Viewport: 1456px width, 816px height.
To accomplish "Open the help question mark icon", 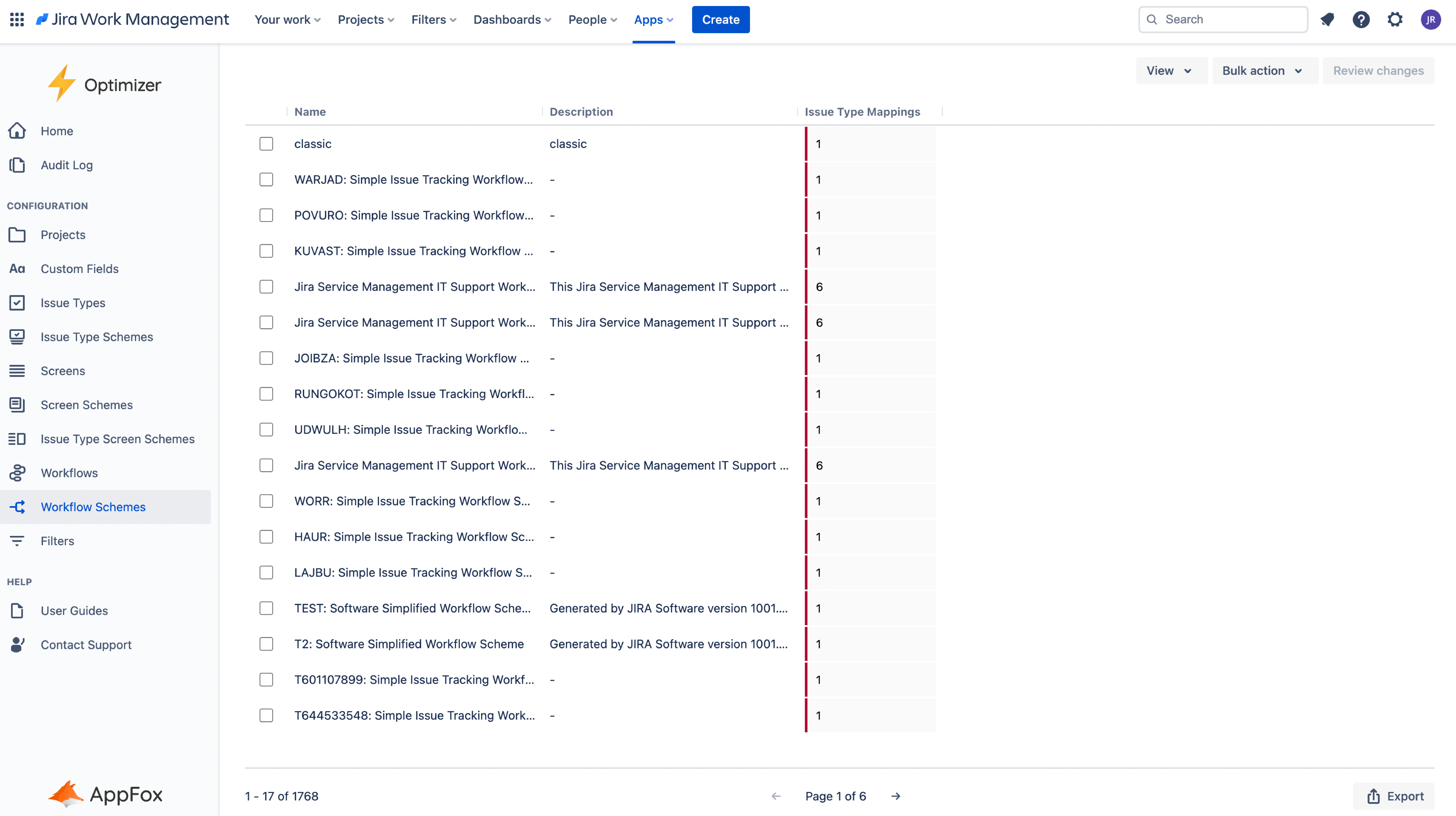I will tap(1360, 20).
